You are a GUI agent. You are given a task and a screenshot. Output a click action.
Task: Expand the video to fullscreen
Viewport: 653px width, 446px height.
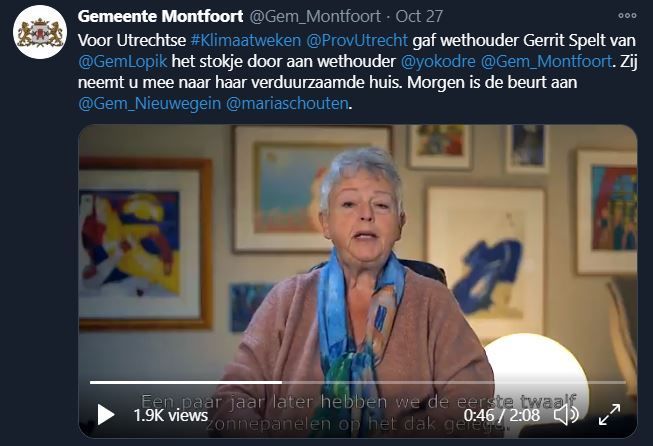(609, 415)
